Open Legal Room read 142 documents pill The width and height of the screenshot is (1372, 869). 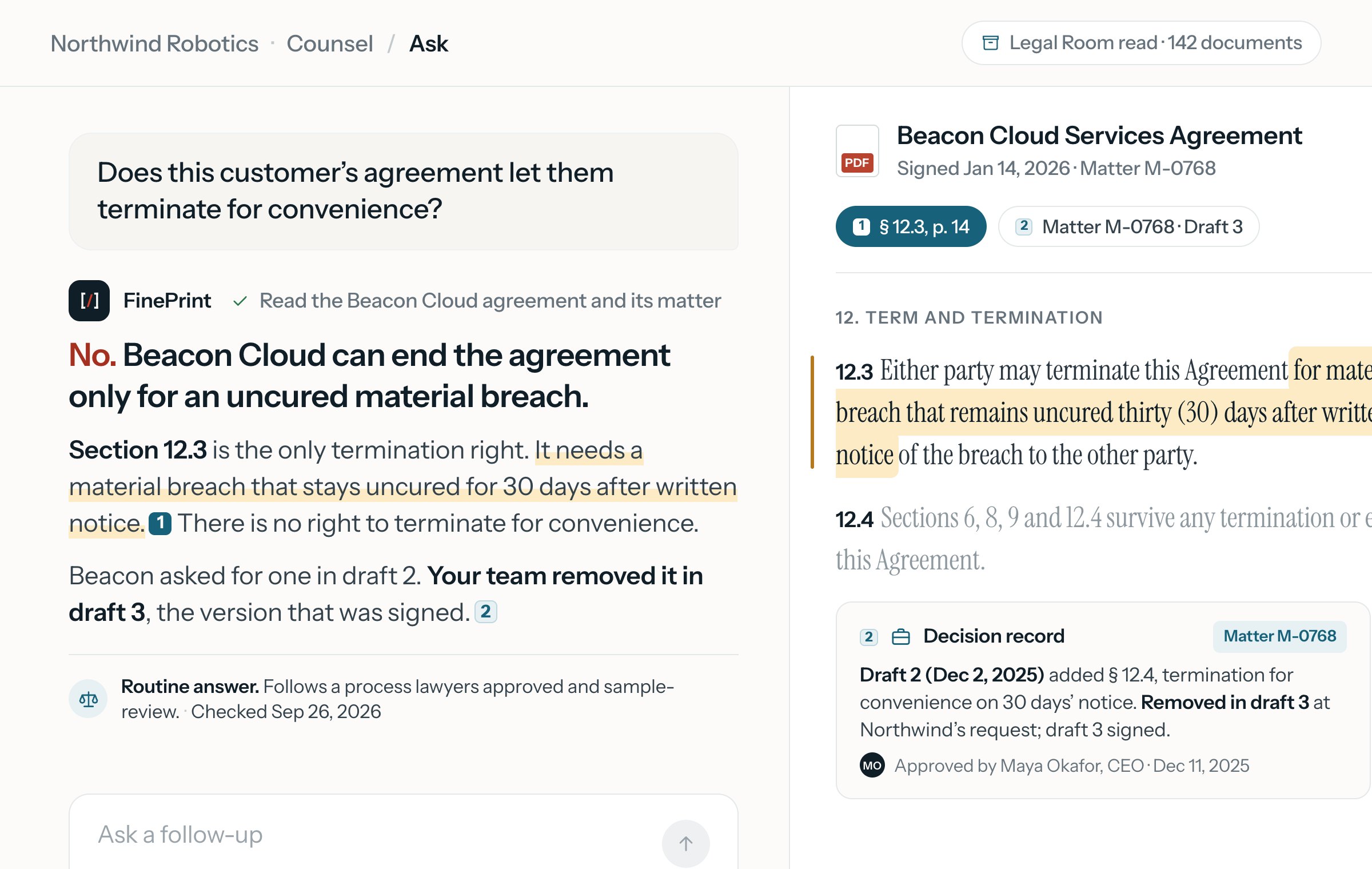pyautogui.click(x=1141, y=43)
